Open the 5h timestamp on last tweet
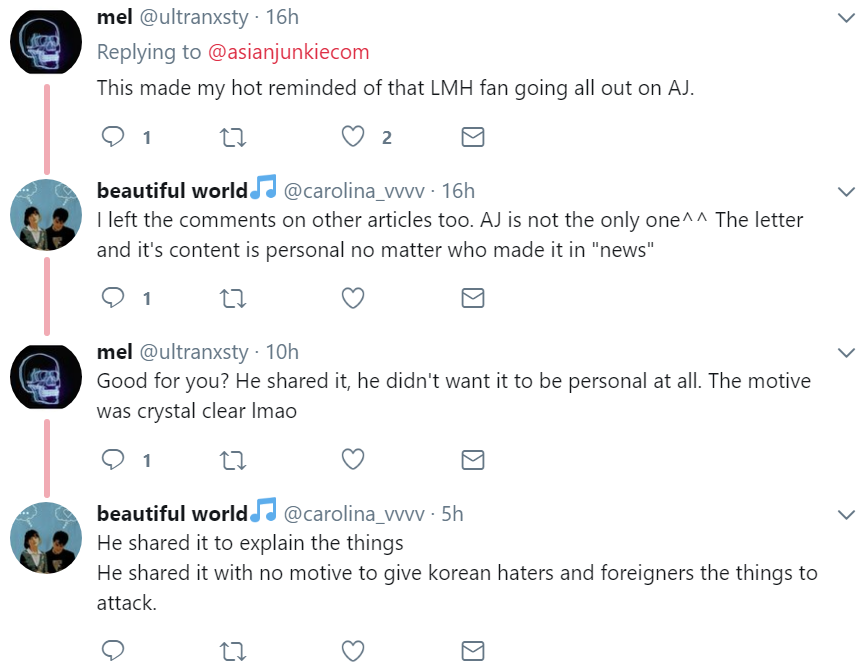865x668 pixels. click(x=452, y=514)
